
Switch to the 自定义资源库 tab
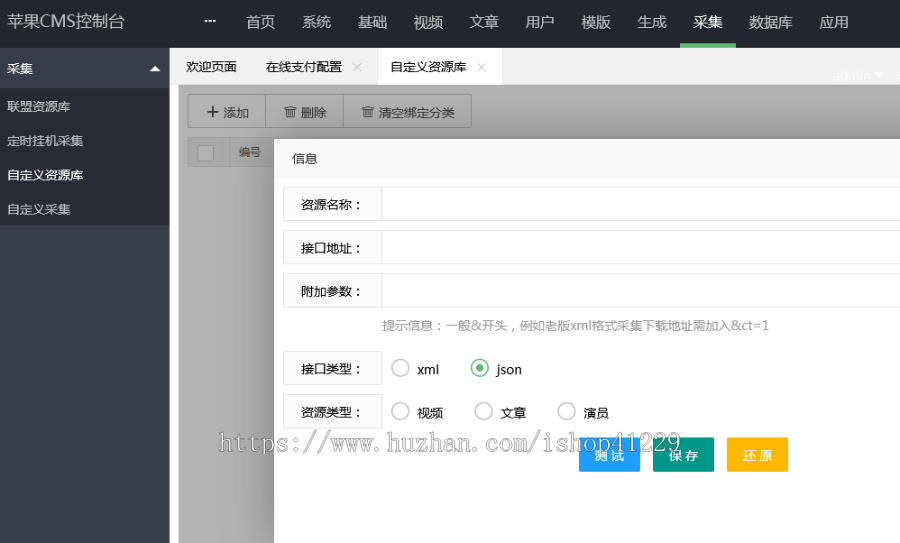coord(428,67)
